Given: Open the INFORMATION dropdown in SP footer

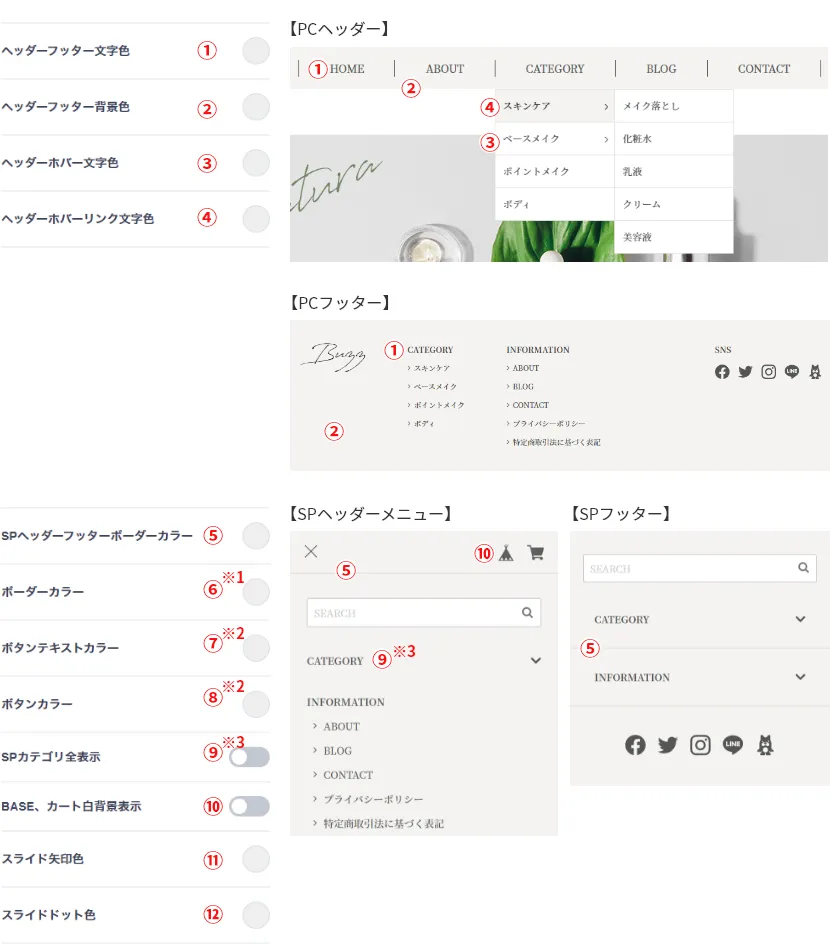Looking at the screenshot, I should [800, 677].
